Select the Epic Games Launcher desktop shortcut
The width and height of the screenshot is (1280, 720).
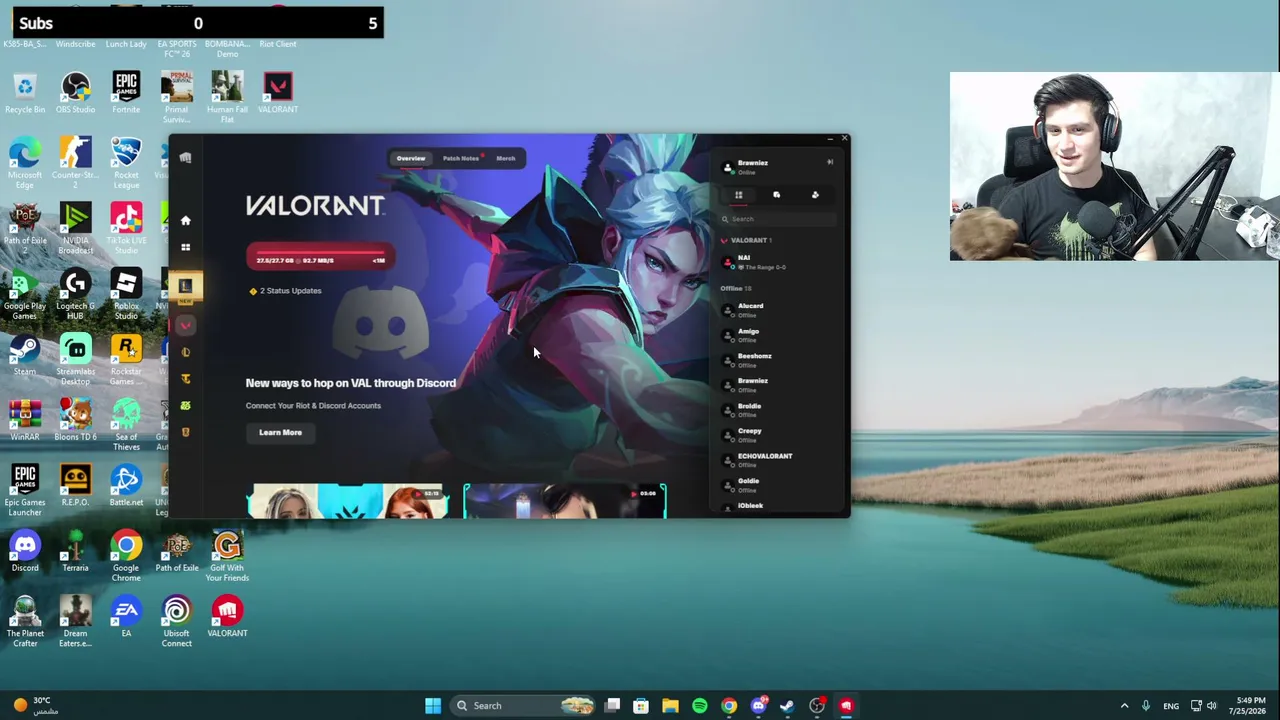pos(25,491)
